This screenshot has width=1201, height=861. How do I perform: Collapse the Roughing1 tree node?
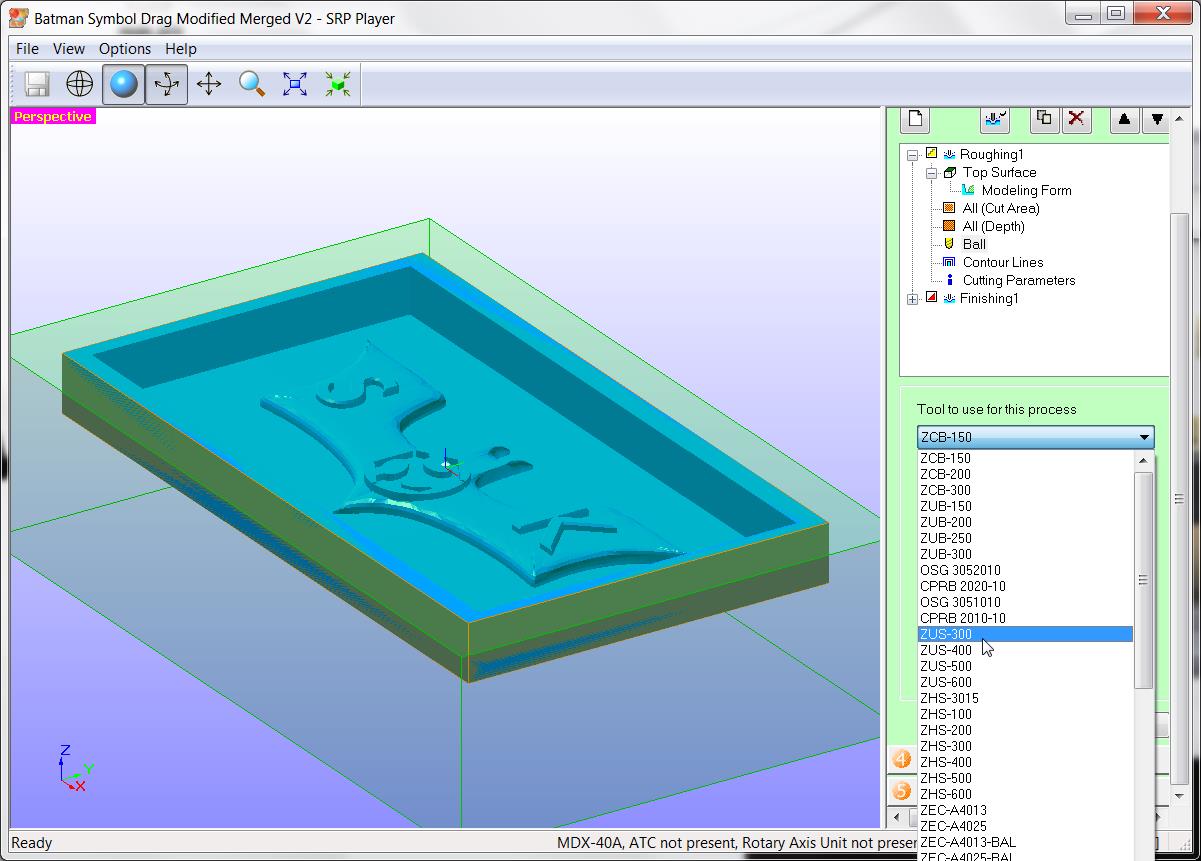[x=912, y=155]
